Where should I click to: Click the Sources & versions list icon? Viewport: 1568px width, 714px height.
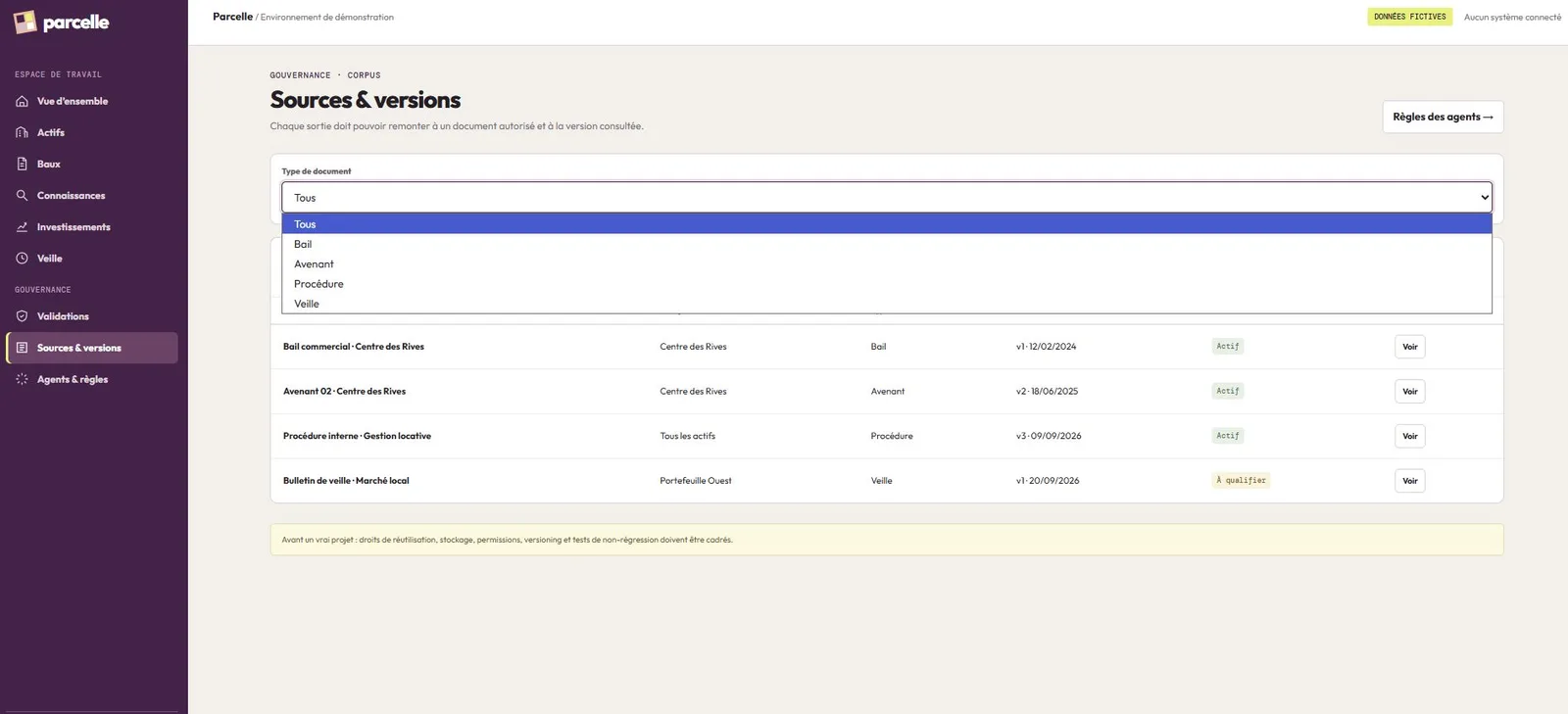point(22,348)
